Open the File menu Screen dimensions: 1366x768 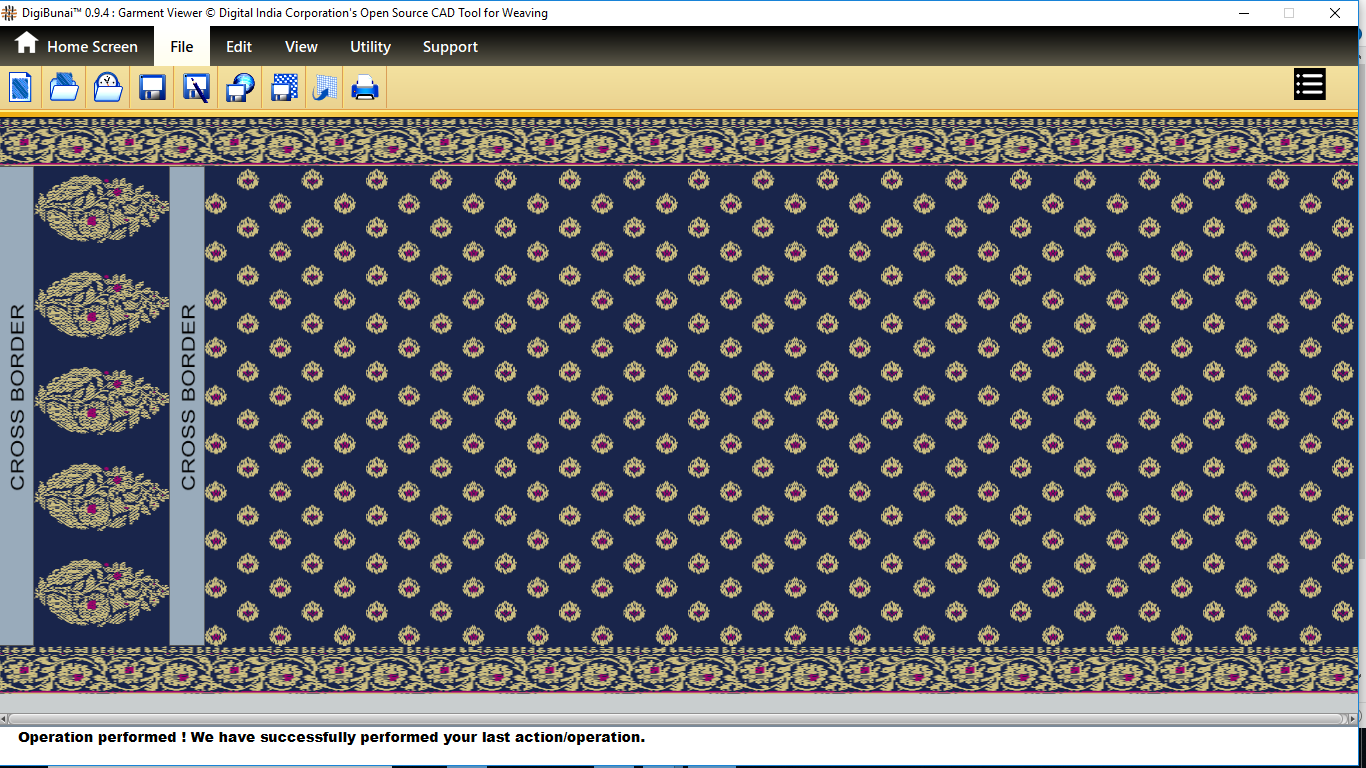click(x=181, y=47)
